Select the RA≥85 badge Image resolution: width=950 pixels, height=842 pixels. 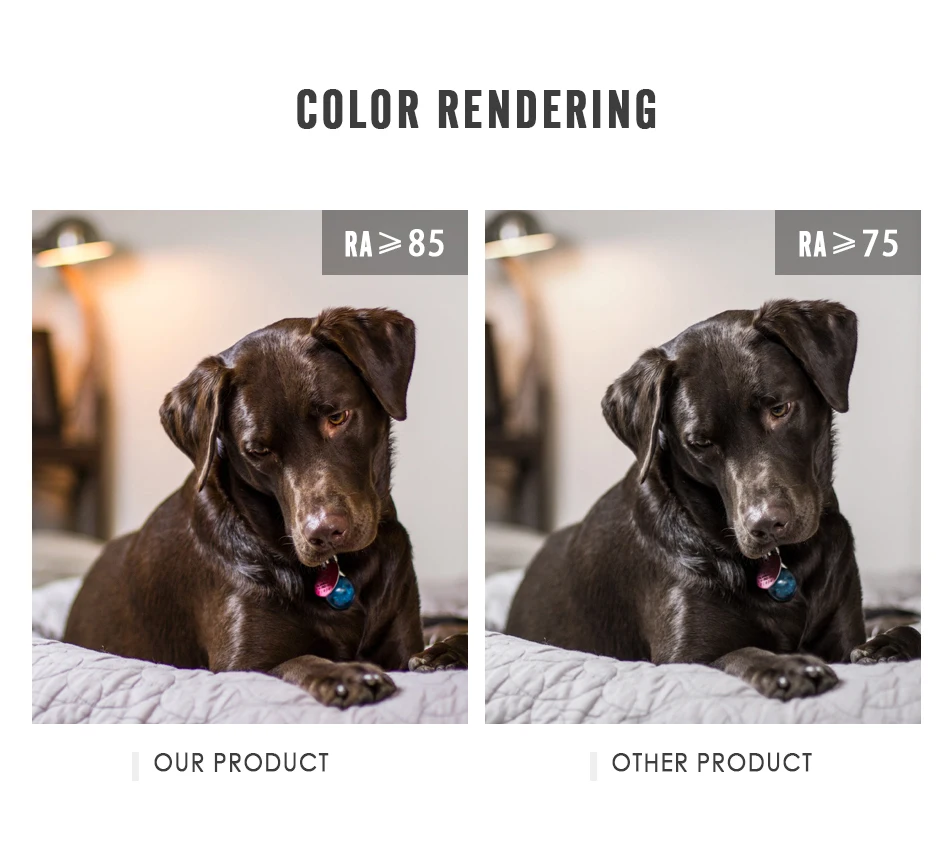[x=394, y=242]
